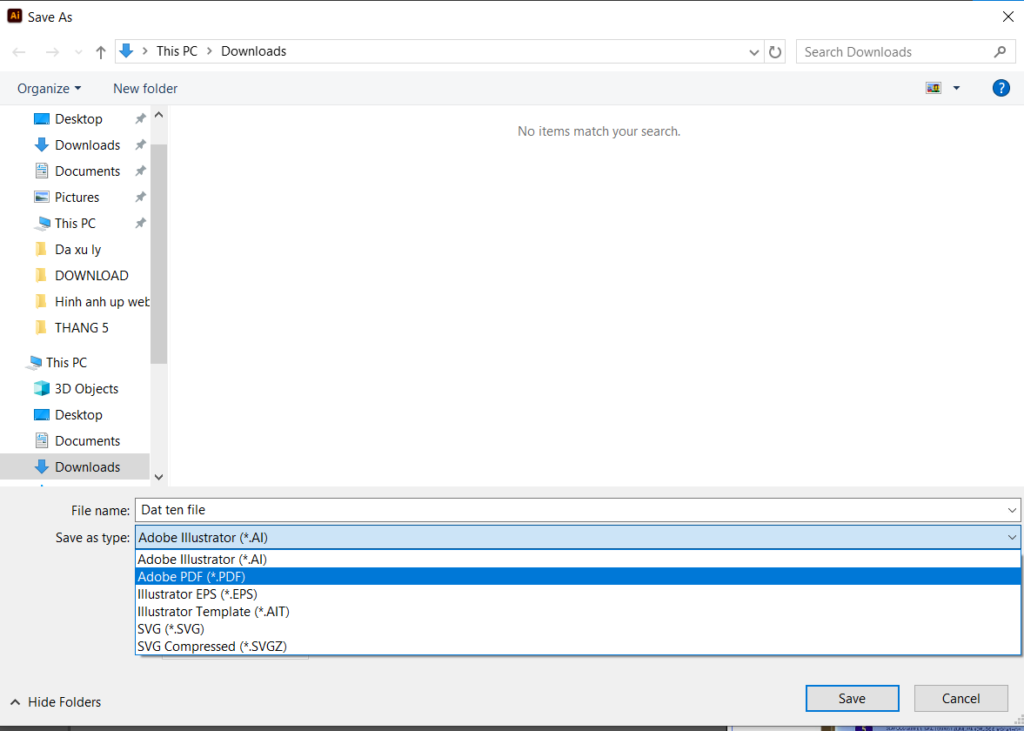Select SVG Compressed (*.SVGZ) format
Image resolution: width=1024 pixels, height=731 pixels.
(x=578, y=646)
